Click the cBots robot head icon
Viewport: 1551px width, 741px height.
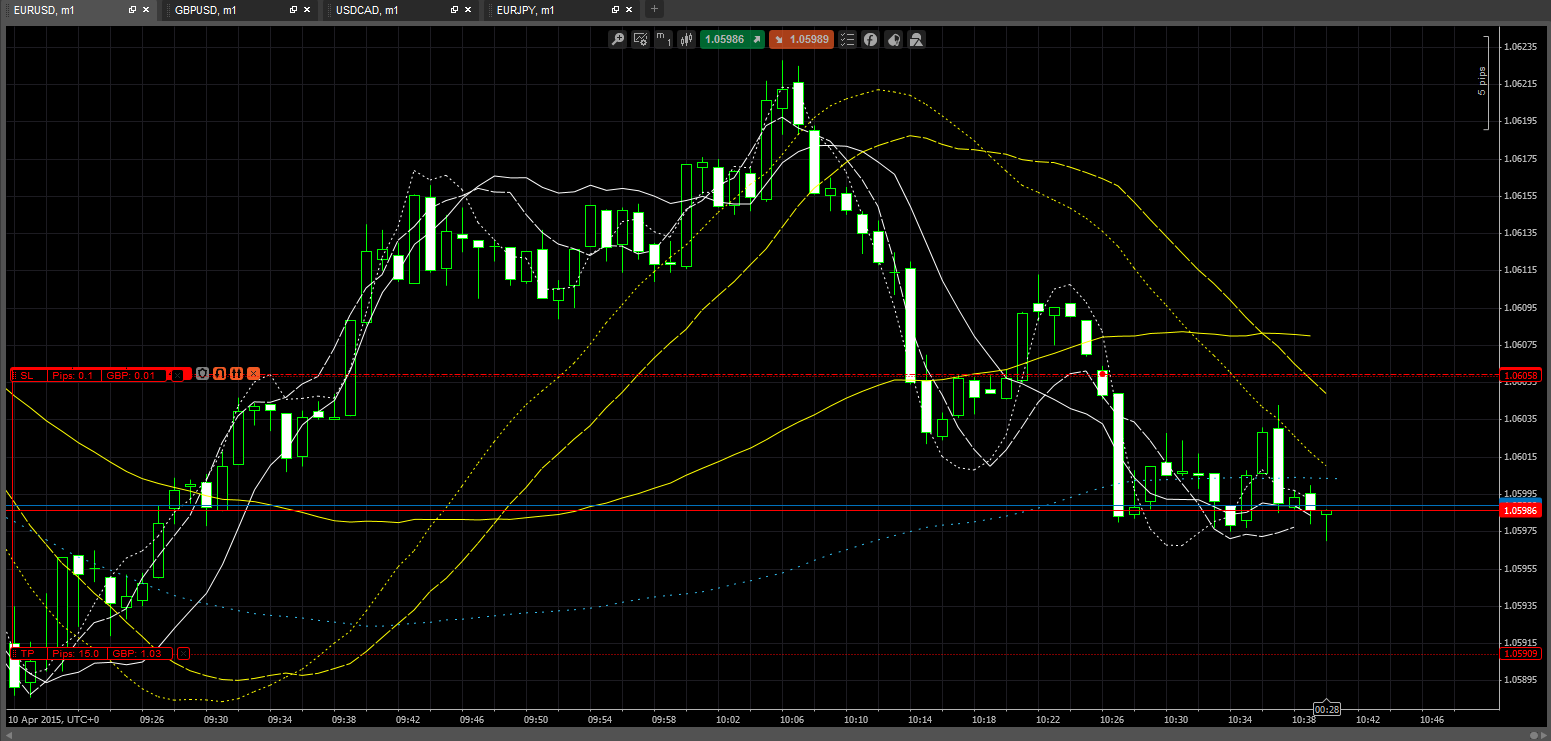coord(893,39)
